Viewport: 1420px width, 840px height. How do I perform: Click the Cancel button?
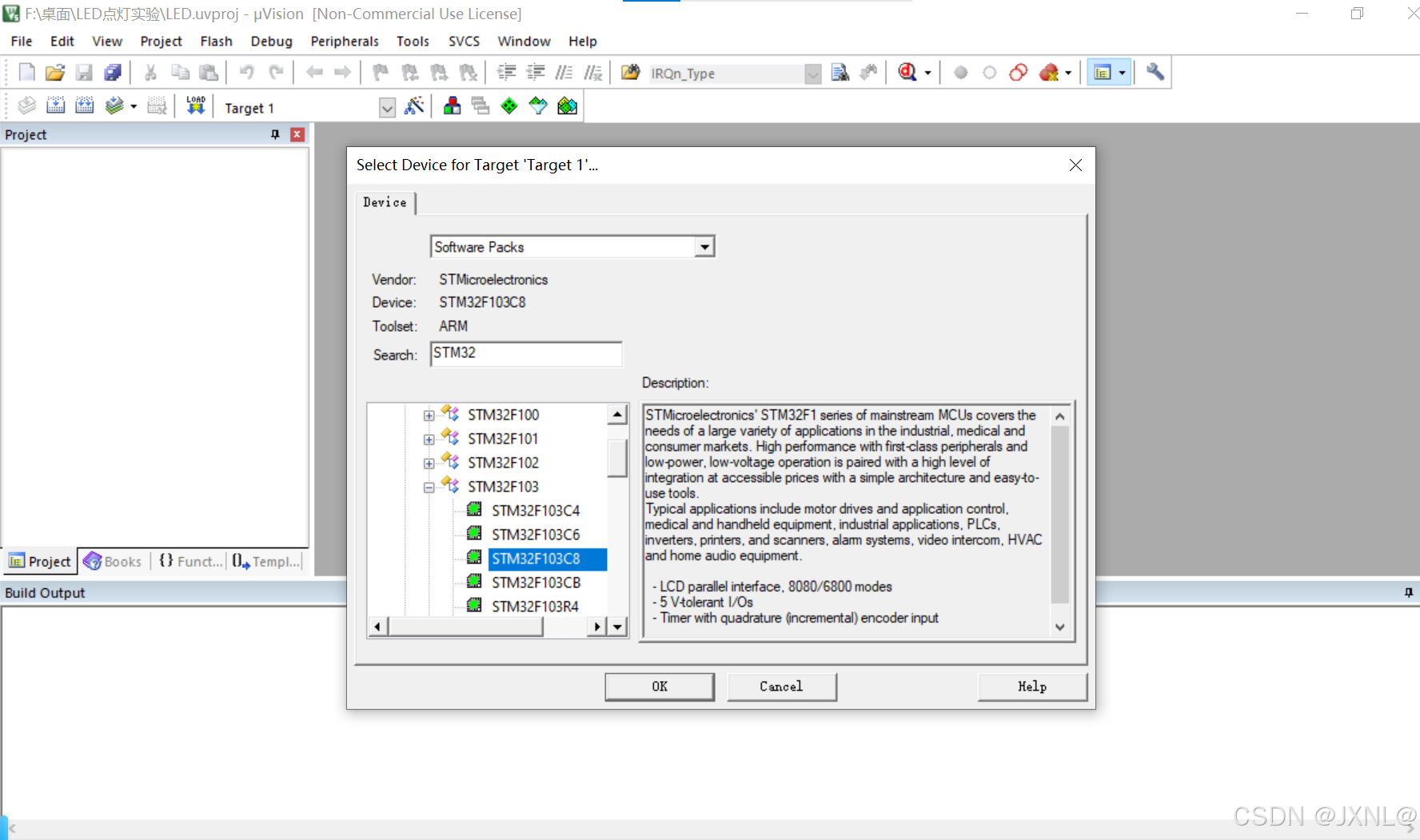781,687
